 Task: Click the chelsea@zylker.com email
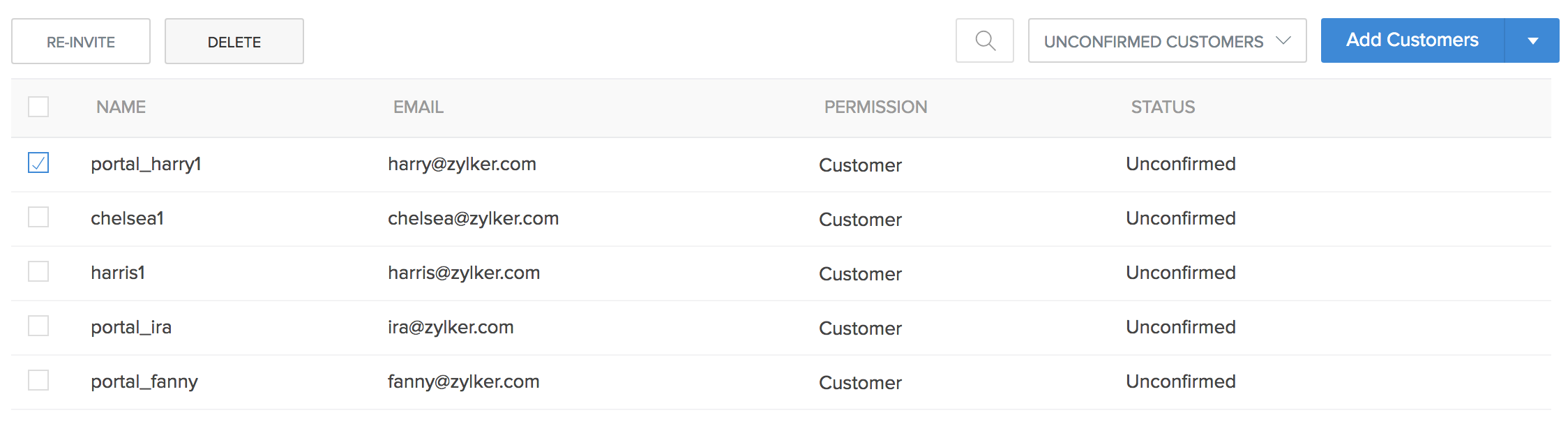(x=473, y=218)
